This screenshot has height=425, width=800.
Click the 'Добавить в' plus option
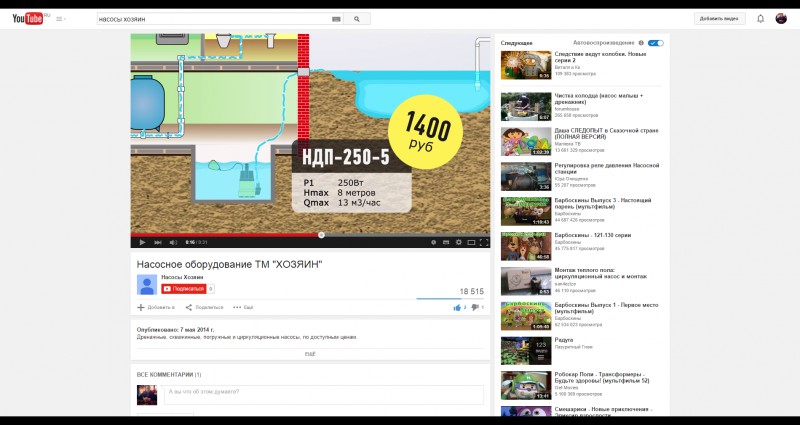(156, 307)
